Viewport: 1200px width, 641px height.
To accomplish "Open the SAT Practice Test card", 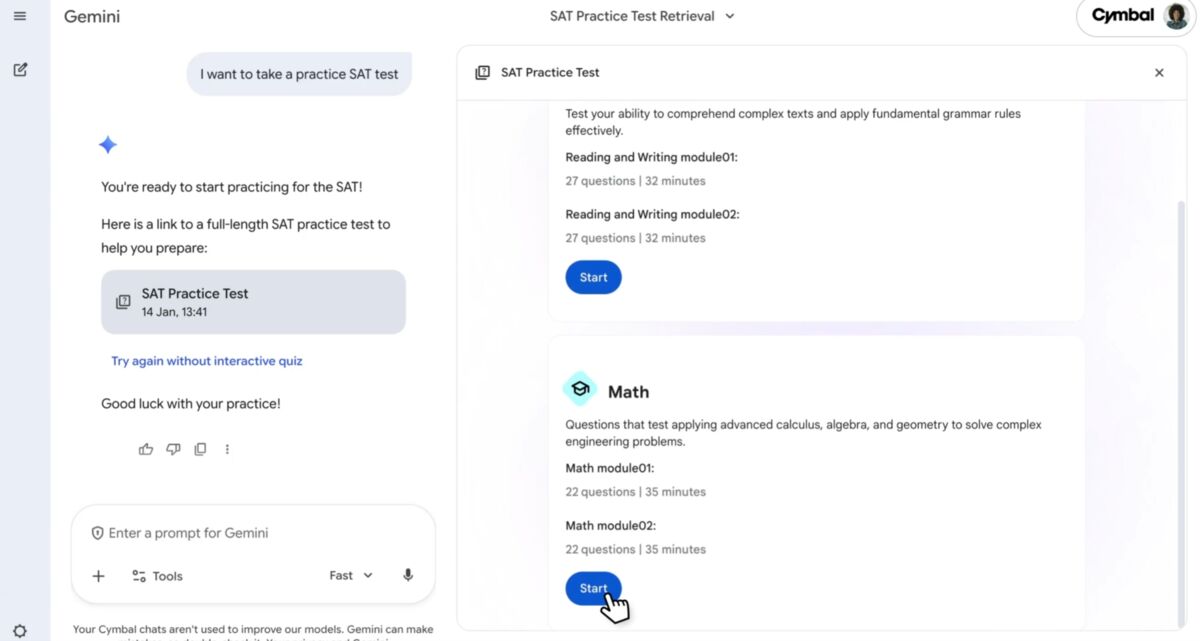I will (253, 301).
